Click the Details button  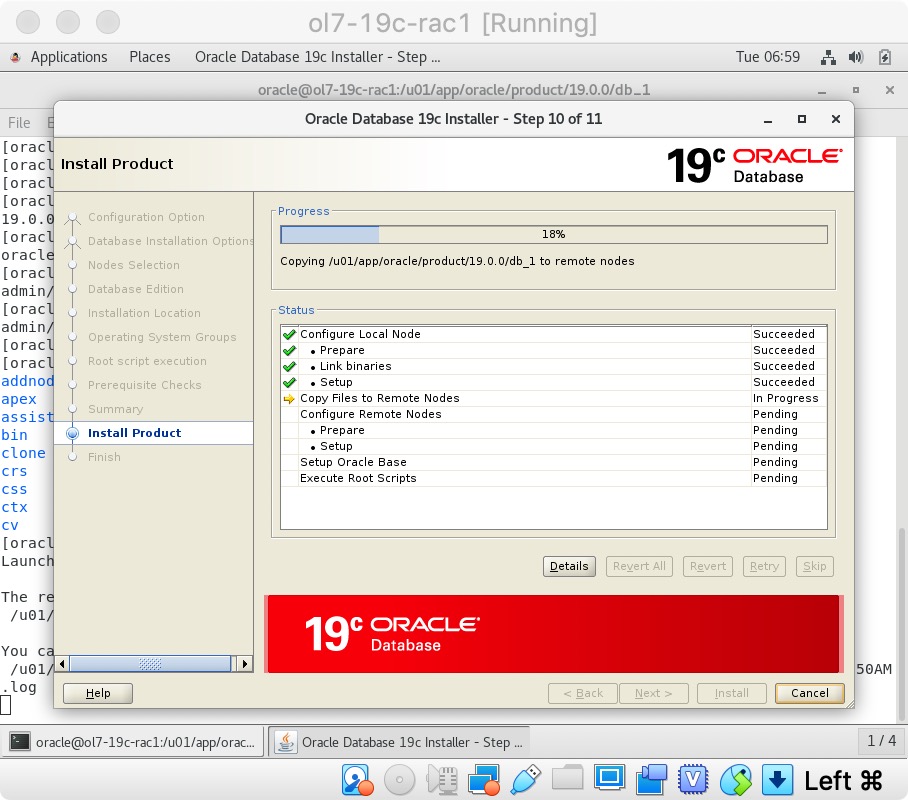(x=569, y=566)
